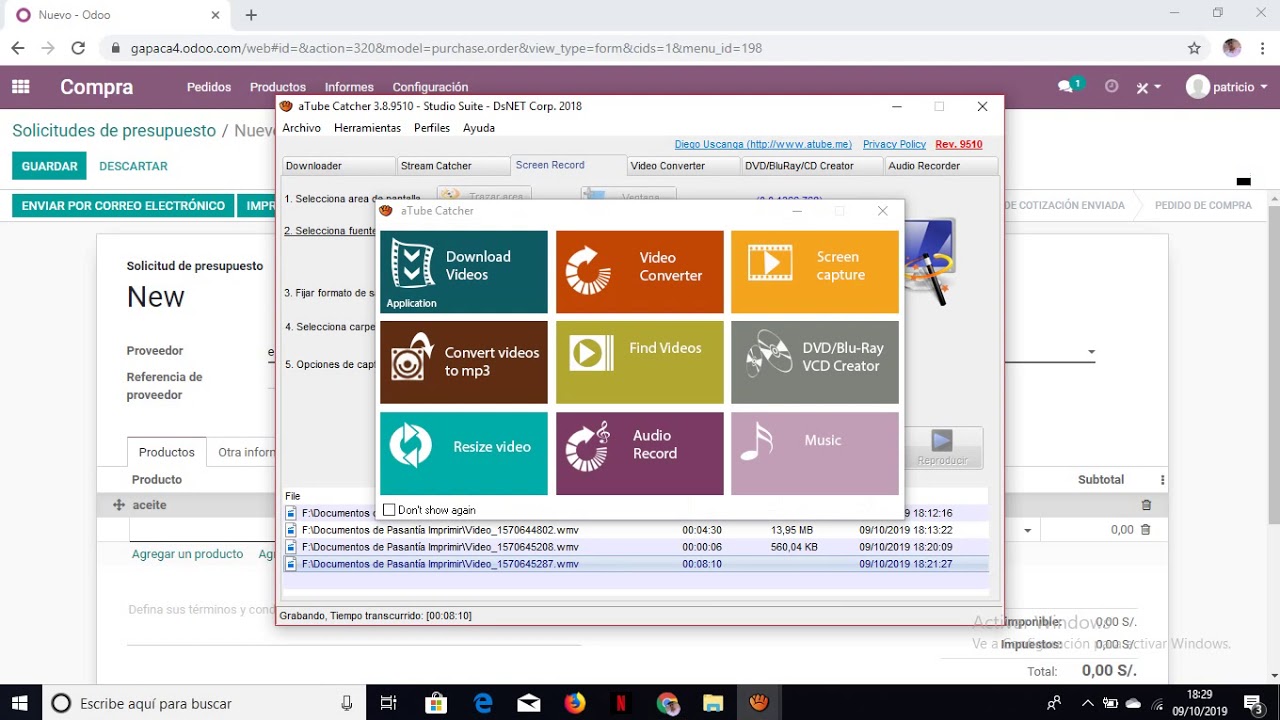1280x720 pixels.
Task: Bookmark this page with the star
Action: (x=1194, y=48)
